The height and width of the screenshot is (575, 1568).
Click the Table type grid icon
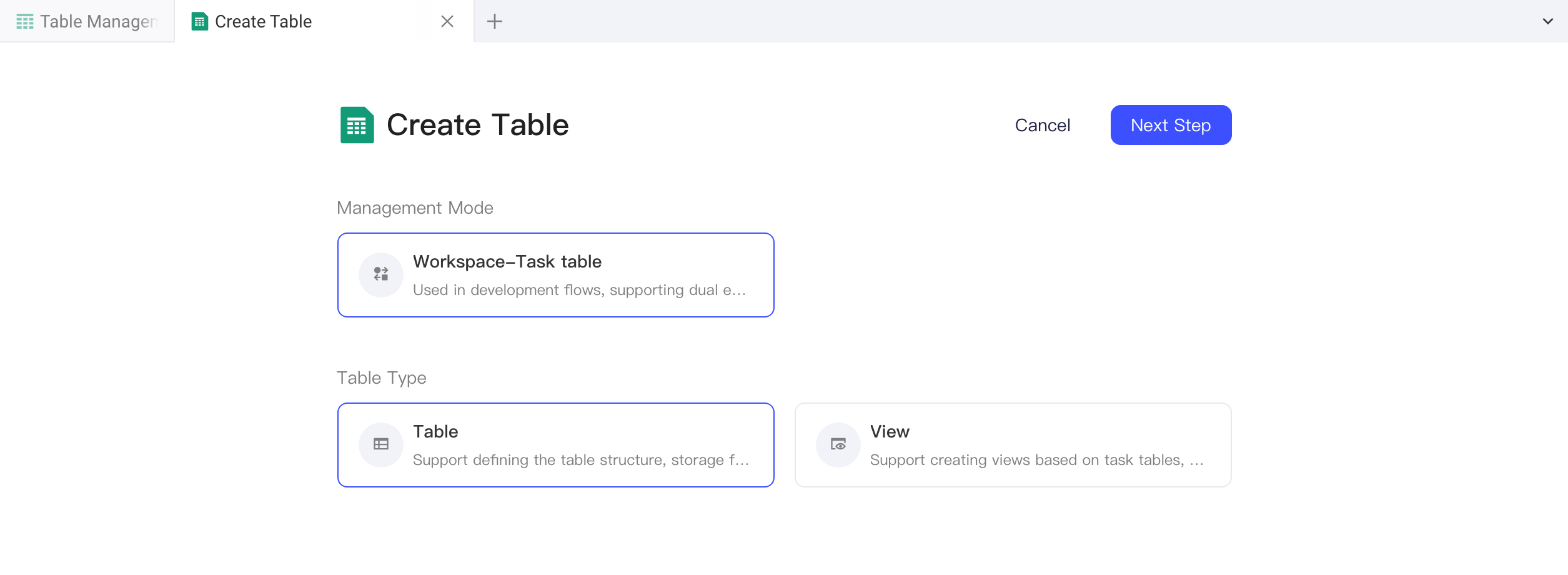click(x=381, y=444)
